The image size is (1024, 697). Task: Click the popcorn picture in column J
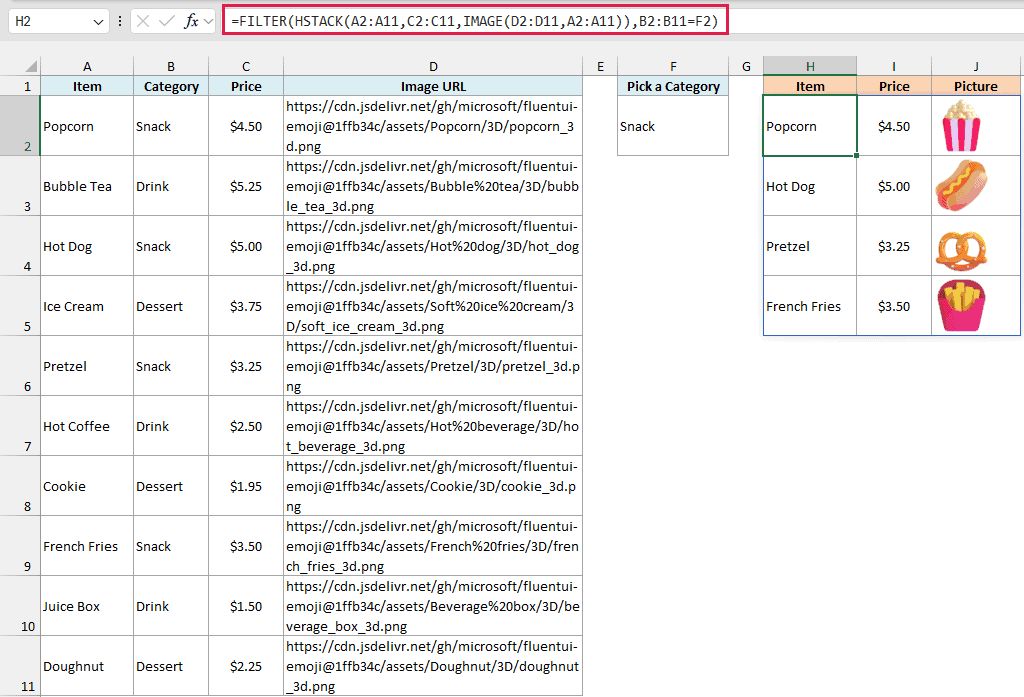[x=961, y=126]
